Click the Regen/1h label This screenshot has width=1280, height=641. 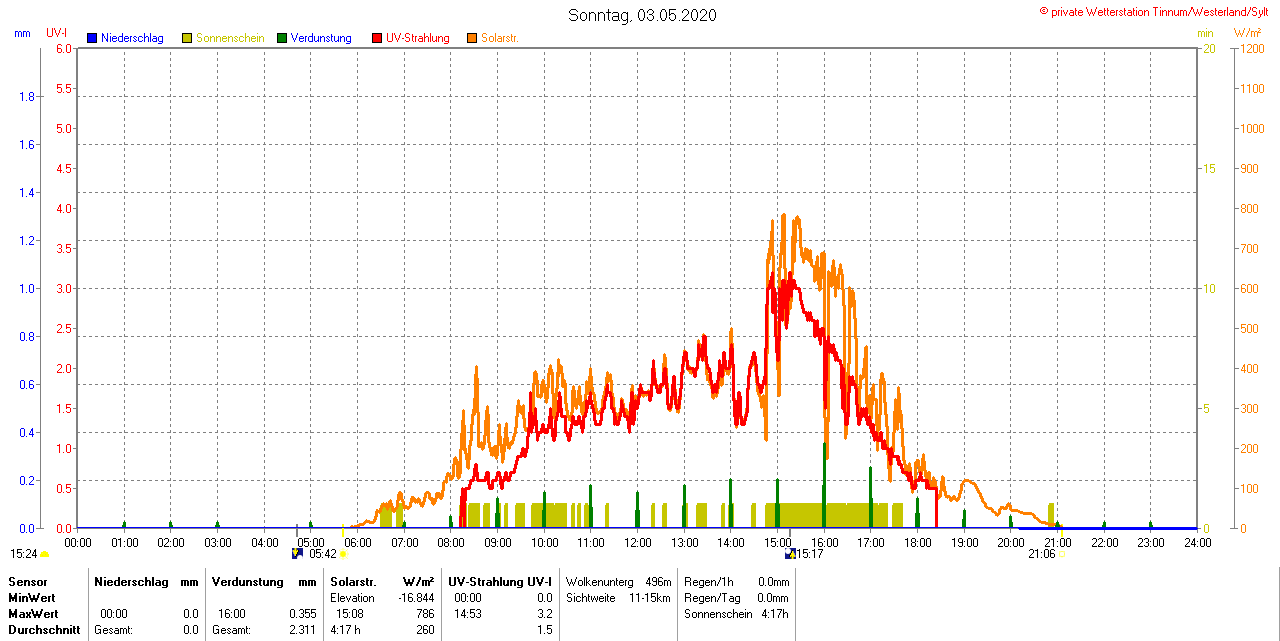[x=708, y=581]
